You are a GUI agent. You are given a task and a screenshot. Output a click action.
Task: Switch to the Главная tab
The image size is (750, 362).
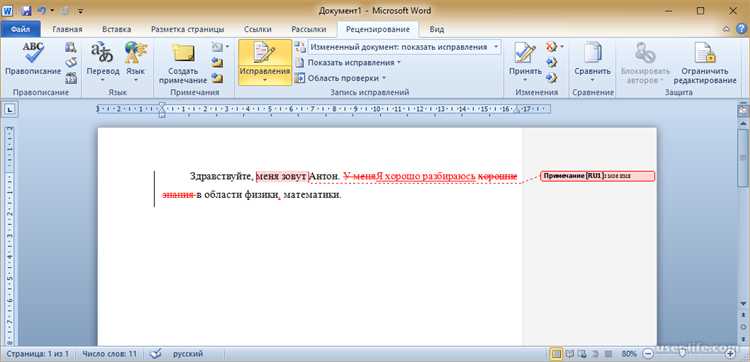click(x=67, y=29)
